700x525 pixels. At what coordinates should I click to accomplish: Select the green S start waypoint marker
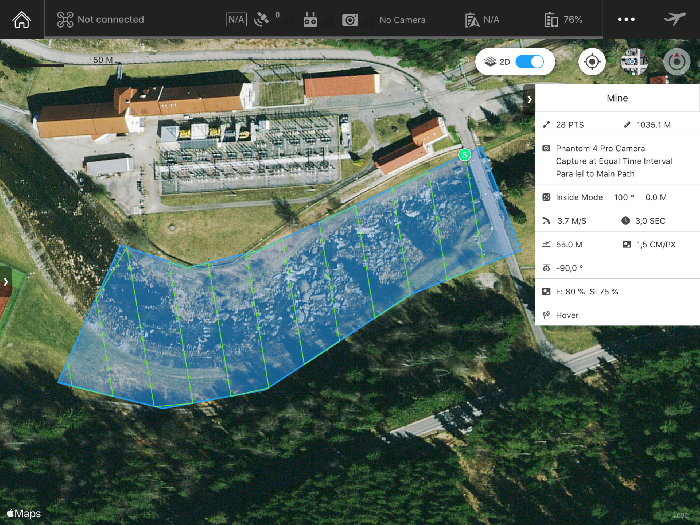pyautogui.click(x=464, y=155)
